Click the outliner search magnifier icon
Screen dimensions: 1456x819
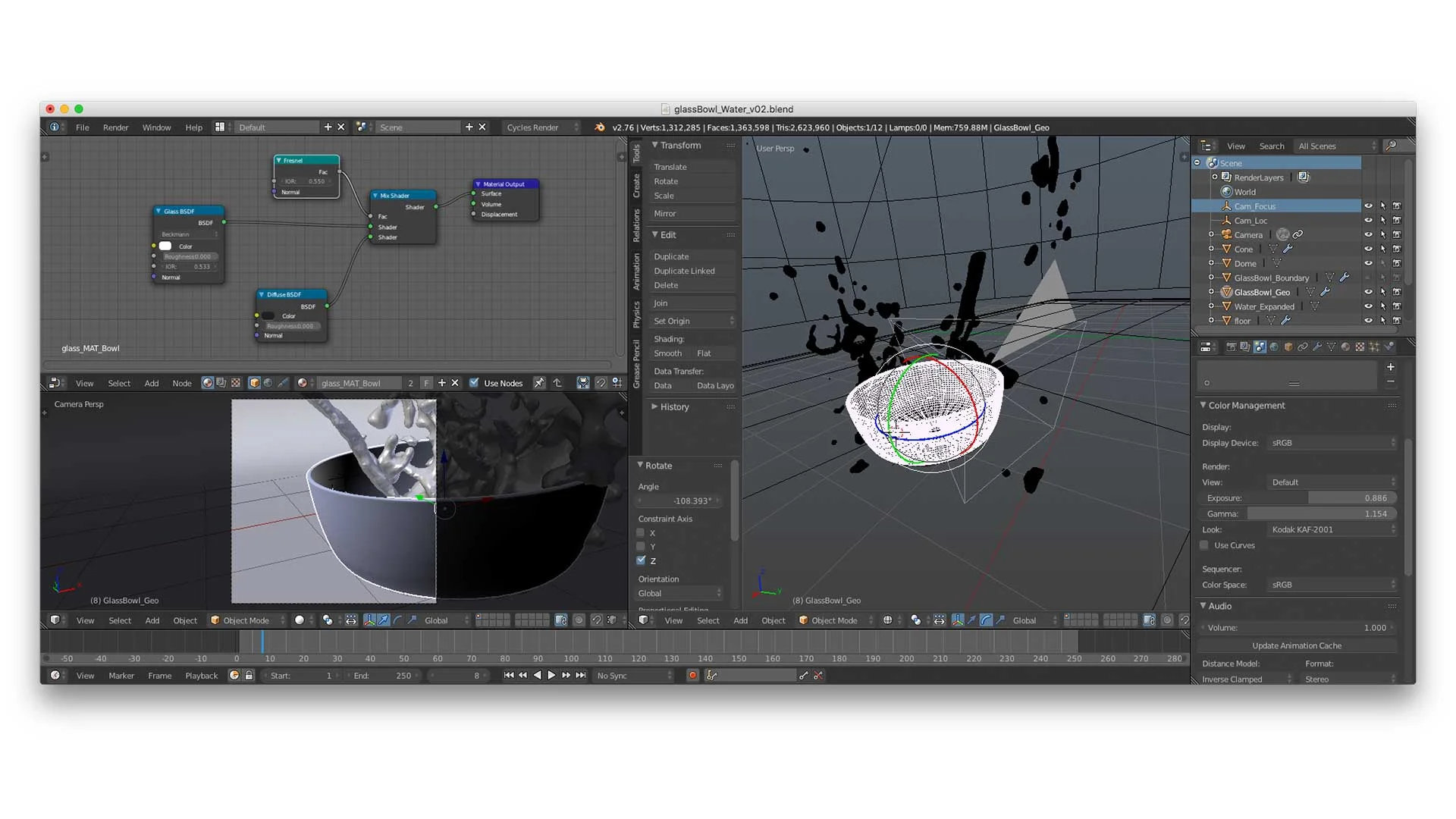tap(1392, 146)
